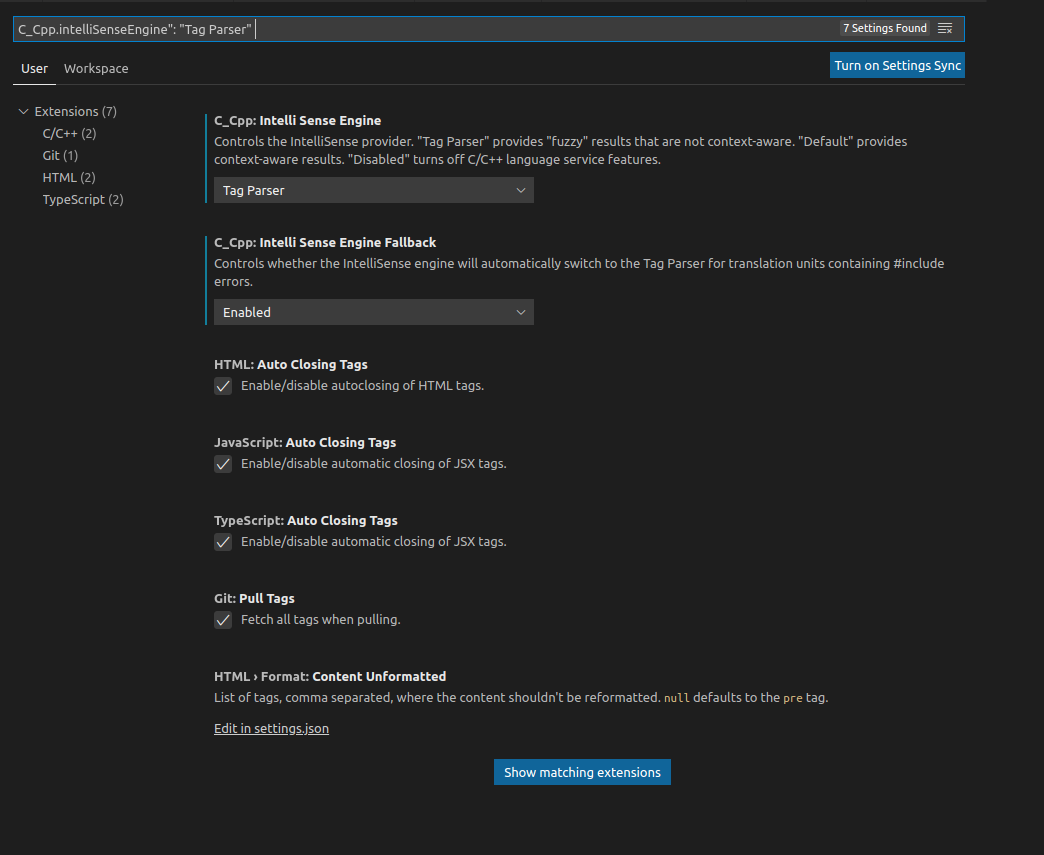
Task: Click the TypeScript Auto Closing Tags title
Action: [x=306, y=520]
